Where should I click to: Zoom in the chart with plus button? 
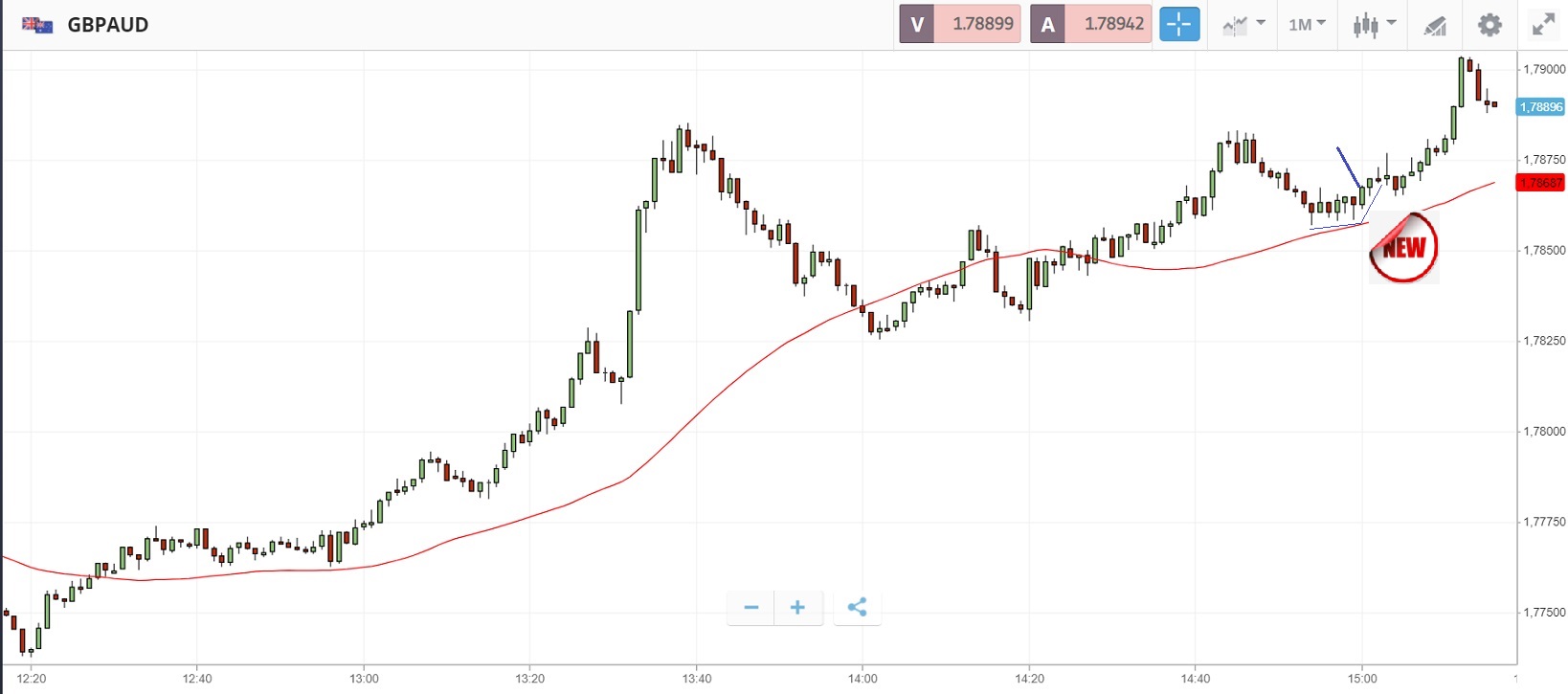(x=797, y=607)
